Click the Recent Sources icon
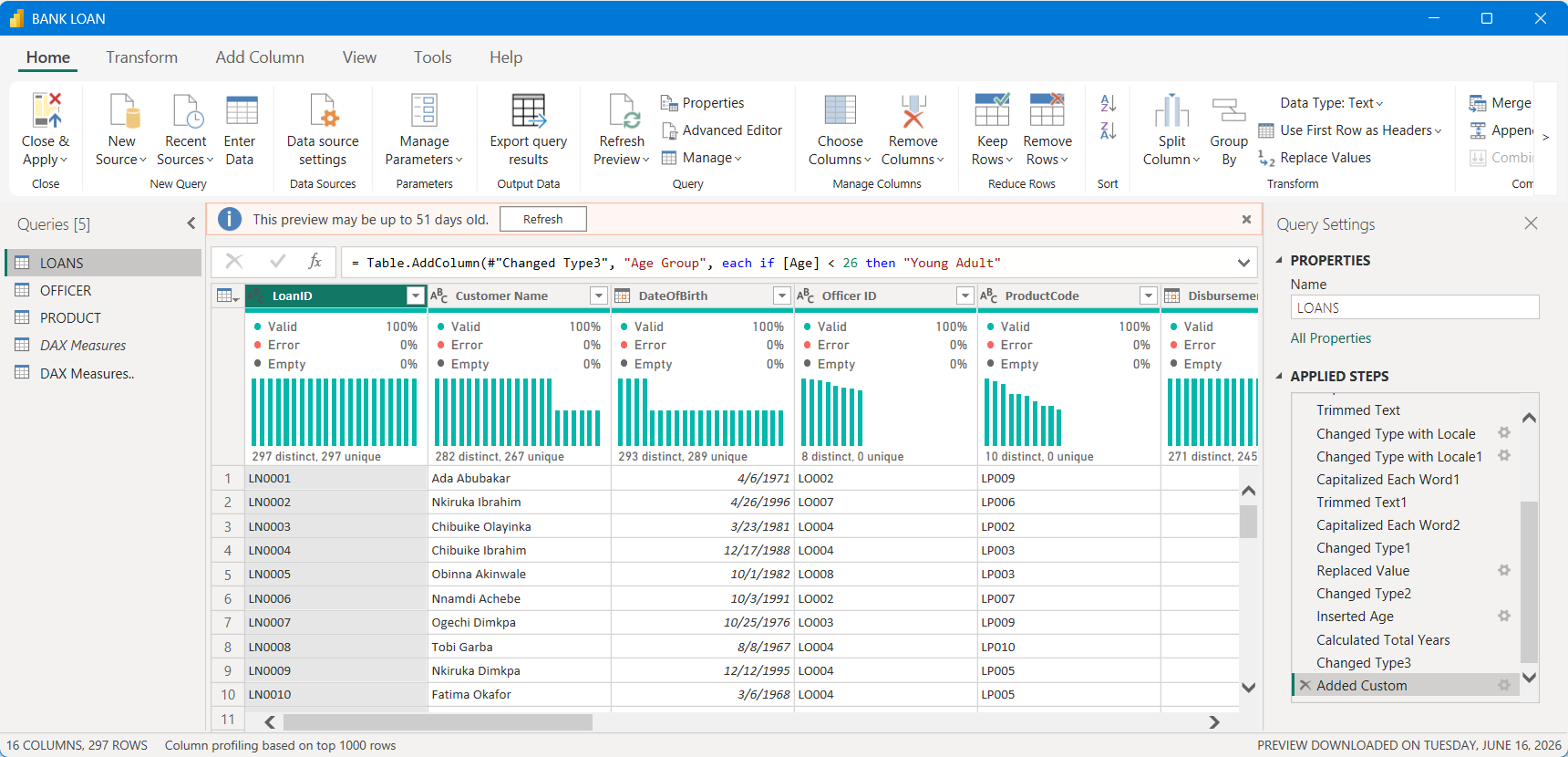The height and width of the screenshot is (757, 1568). point(188,109)
